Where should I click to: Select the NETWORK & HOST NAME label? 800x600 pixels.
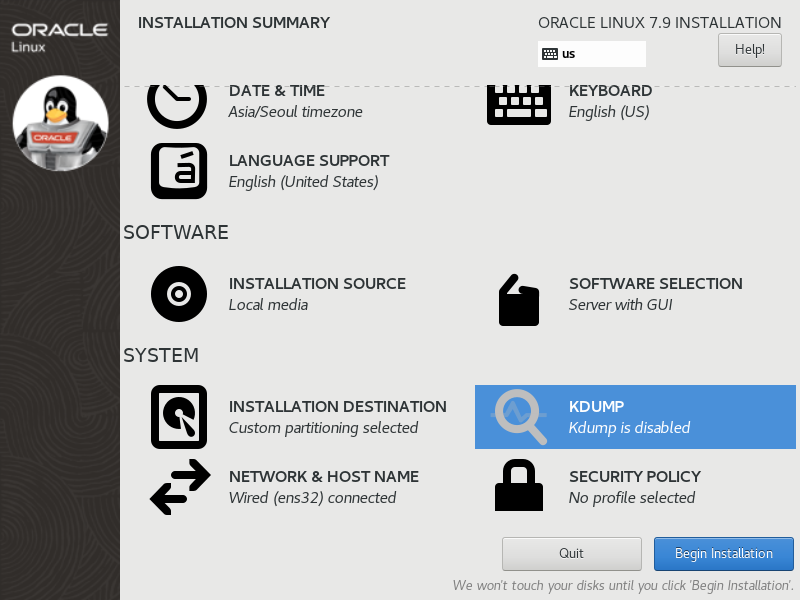(323, 477)
